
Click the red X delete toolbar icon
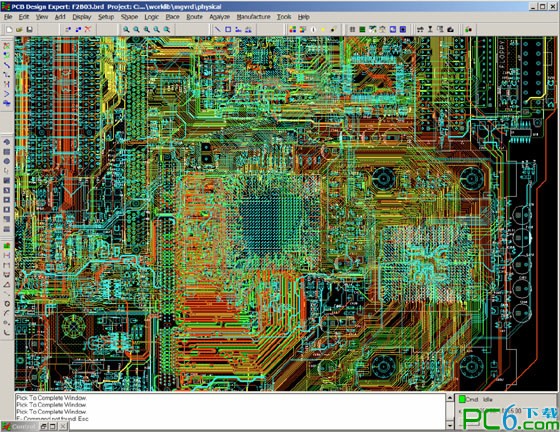[88, 30]
